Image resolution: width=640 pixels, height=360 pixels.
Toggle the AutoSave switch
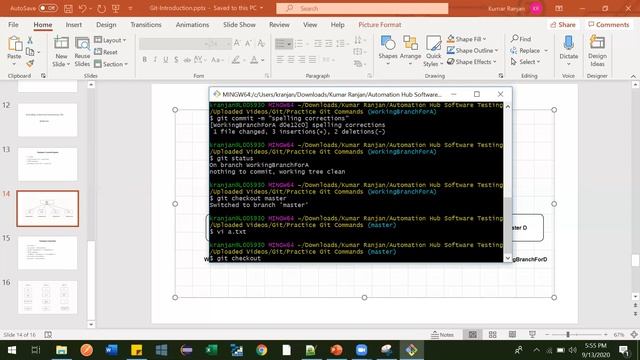point(48,8)
